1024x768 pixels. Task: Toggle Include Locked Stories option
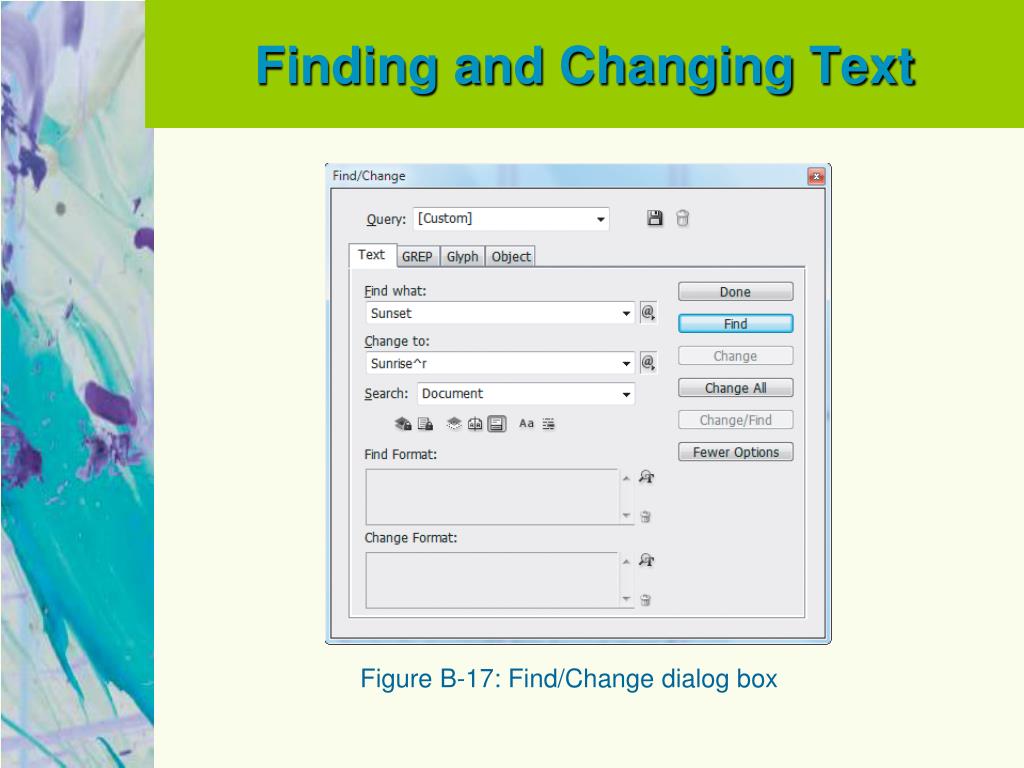coord(425,424)
